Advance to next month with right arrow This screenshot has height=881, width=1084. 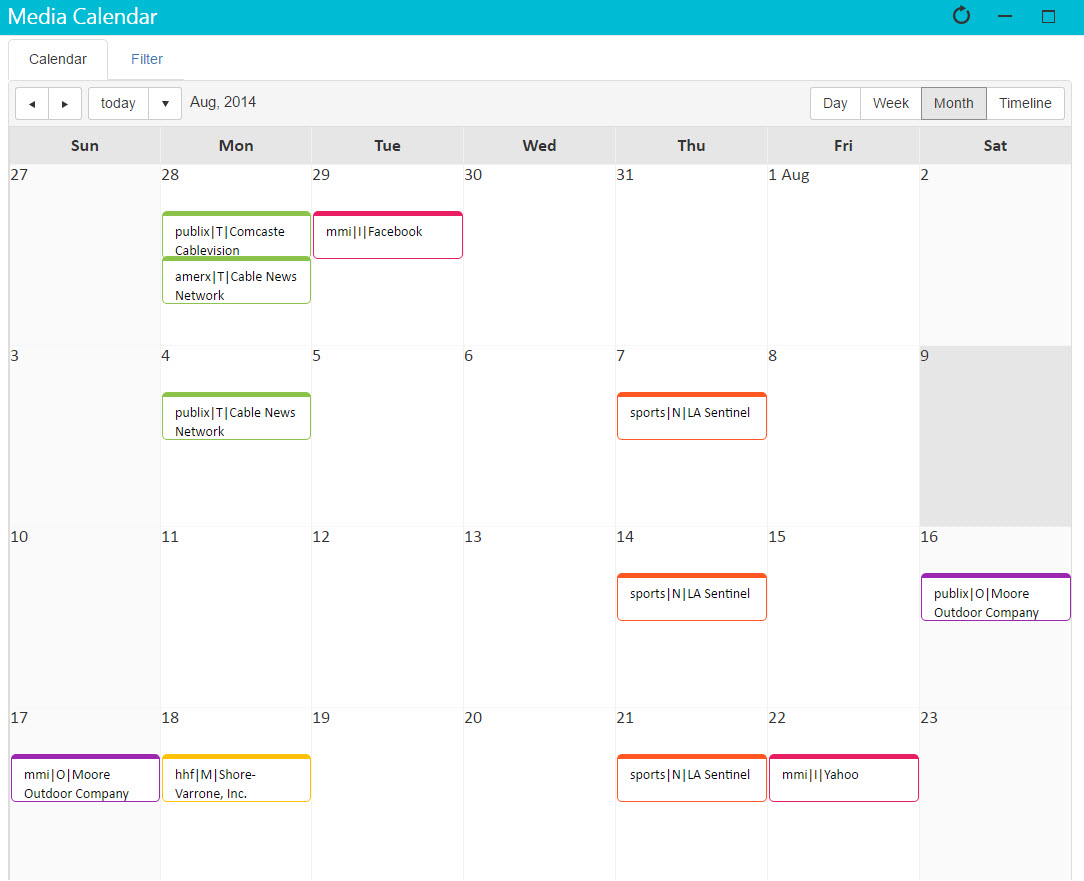[65, 104]
